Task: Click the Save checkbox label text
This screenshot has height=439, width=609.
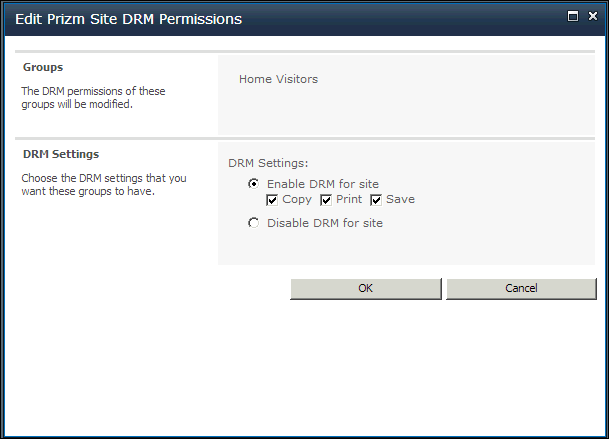Action: [400, 199]
